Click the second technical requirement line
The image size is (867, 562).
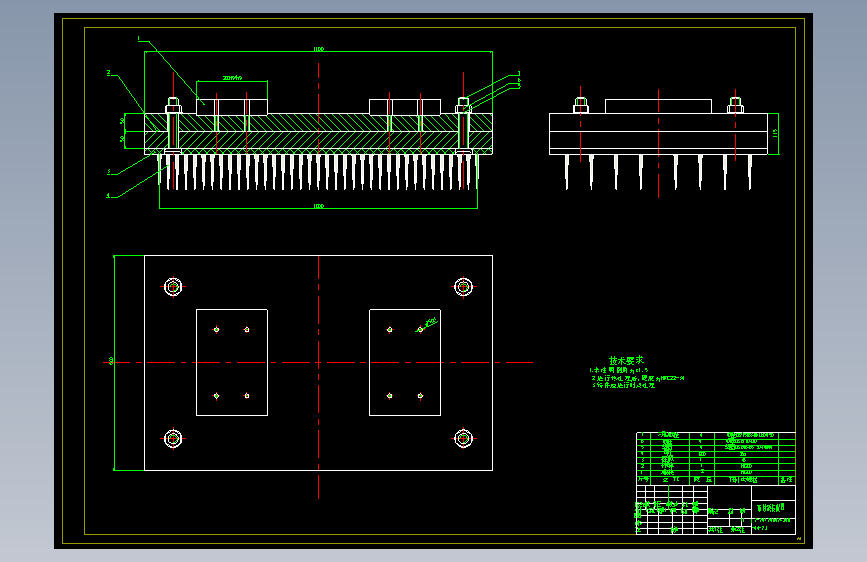click(638, 378)
